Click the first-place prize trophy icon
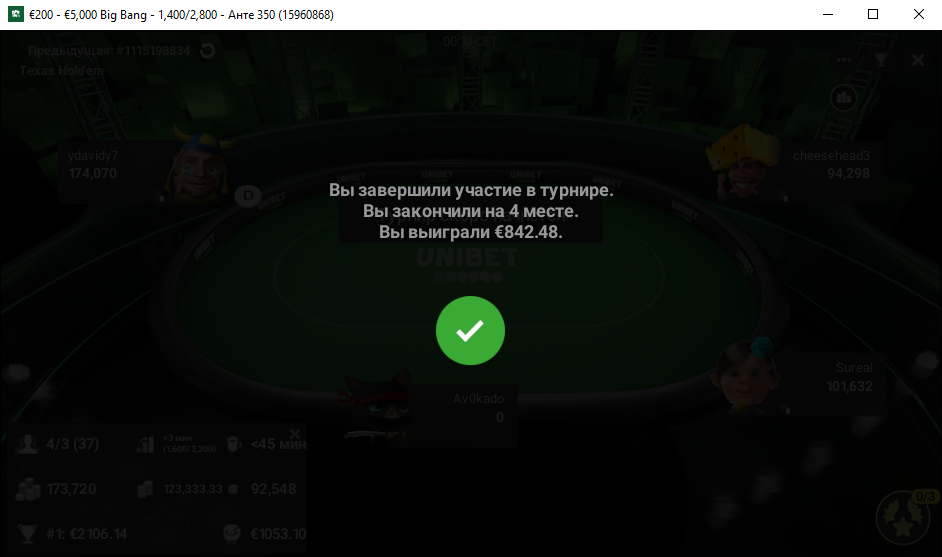 click(x=27, y=533)
